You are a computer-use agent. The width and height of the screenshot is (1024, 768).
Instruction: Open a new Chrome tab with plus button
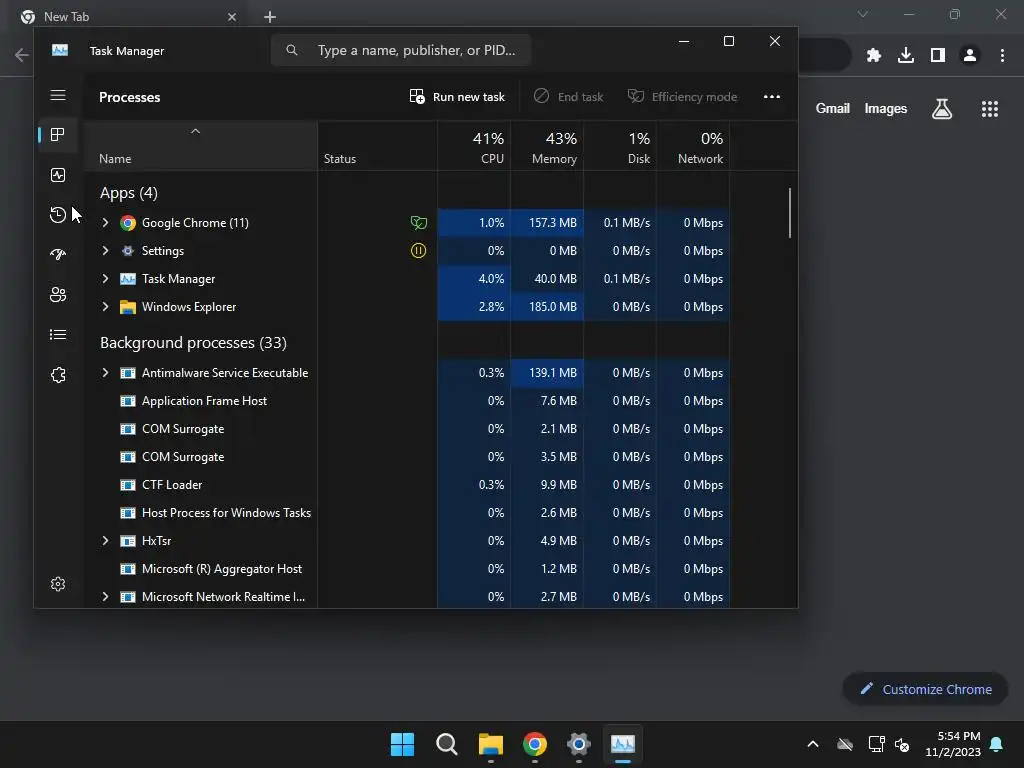(270, 17)
